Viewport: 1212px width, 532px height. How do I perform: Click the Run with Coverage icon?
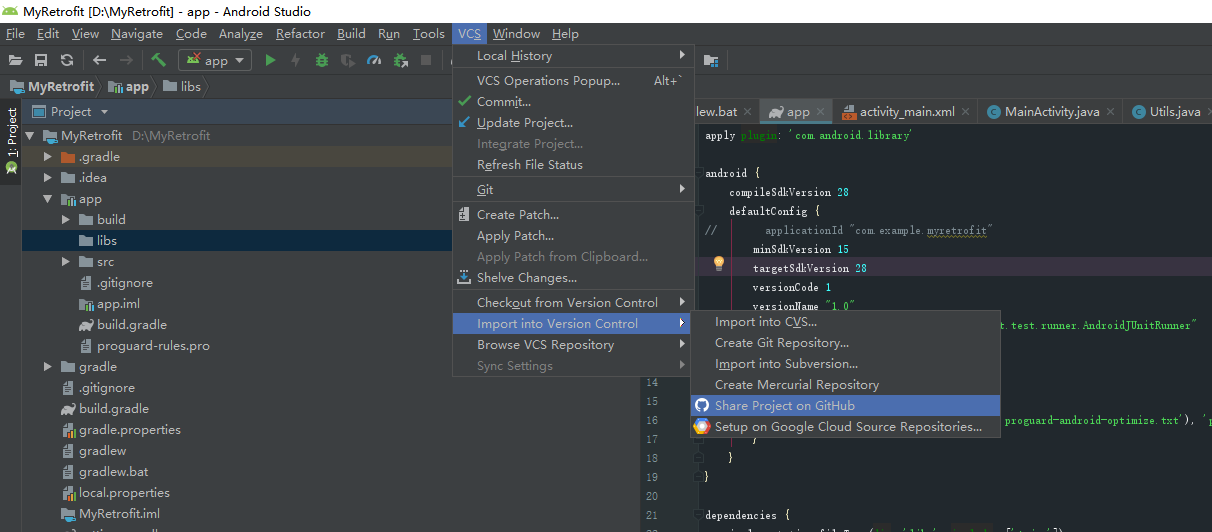coord(348,60)
